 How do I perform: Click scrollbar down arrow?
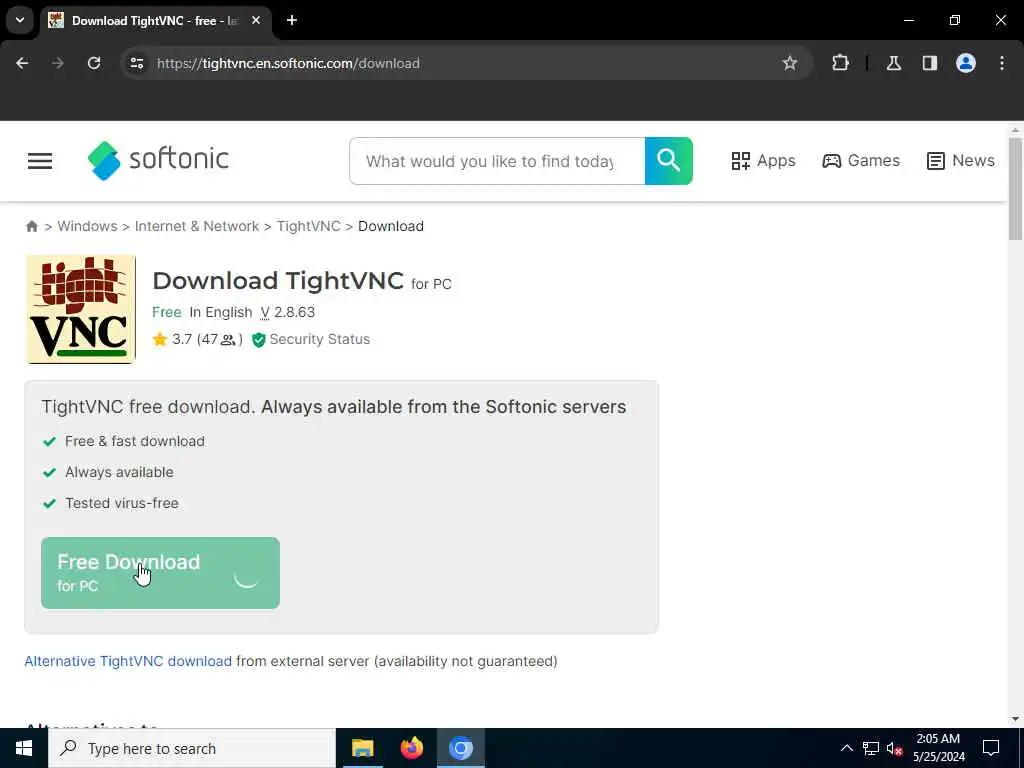tap(1015, 719)
